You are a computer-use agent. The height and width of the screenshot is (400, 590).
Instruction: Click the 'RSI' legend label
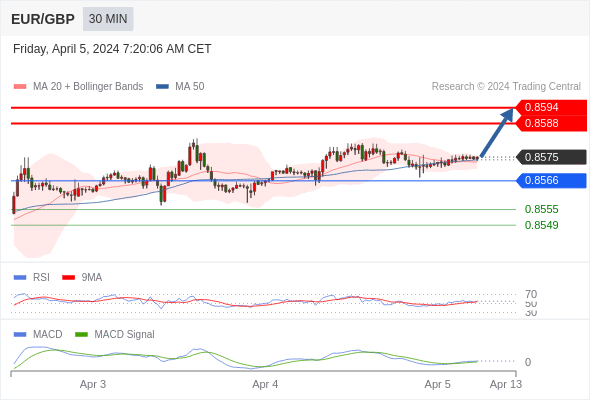tap(41, 278)
